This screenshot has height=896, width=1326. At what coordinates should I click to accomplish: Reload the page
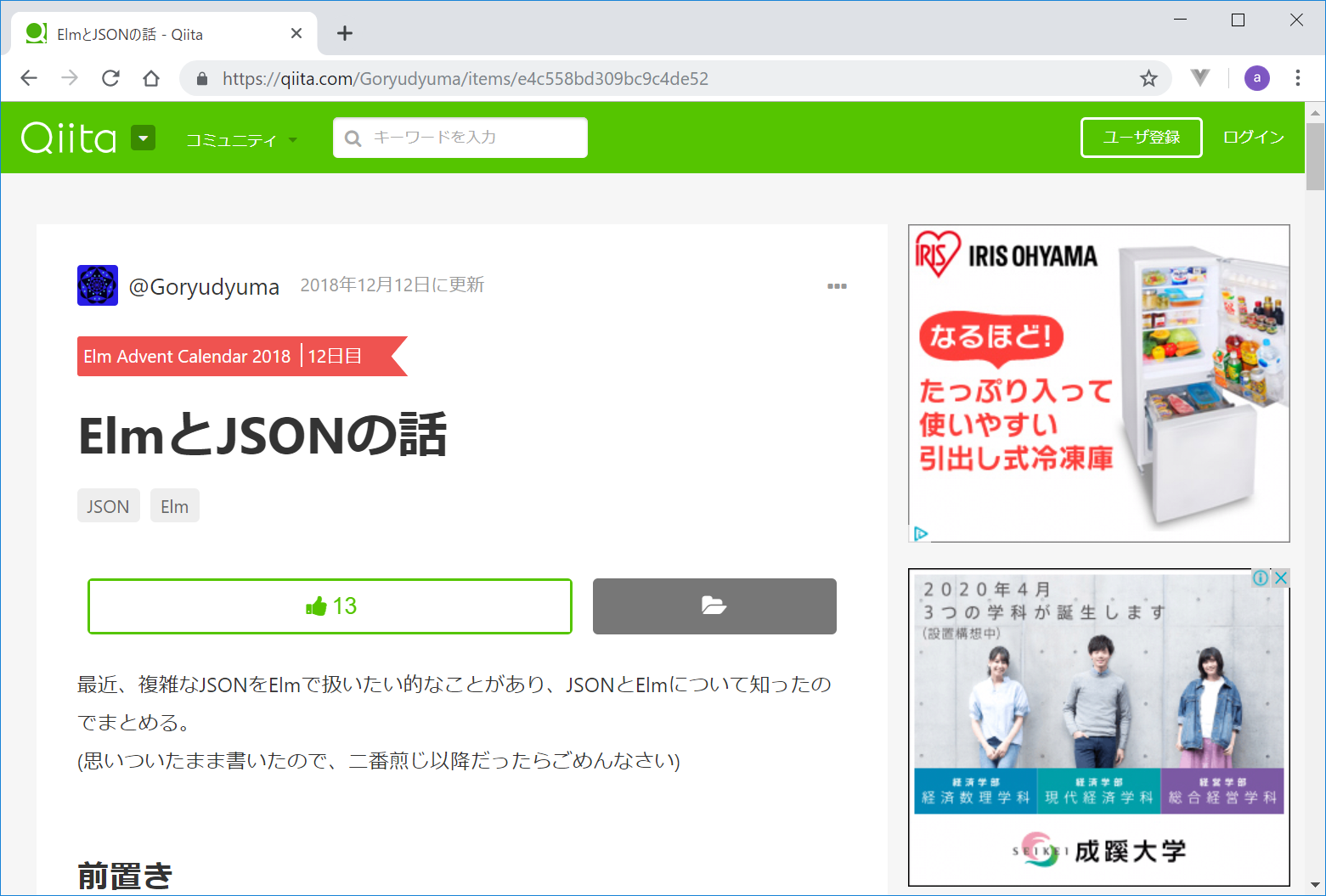pos(110,79)
